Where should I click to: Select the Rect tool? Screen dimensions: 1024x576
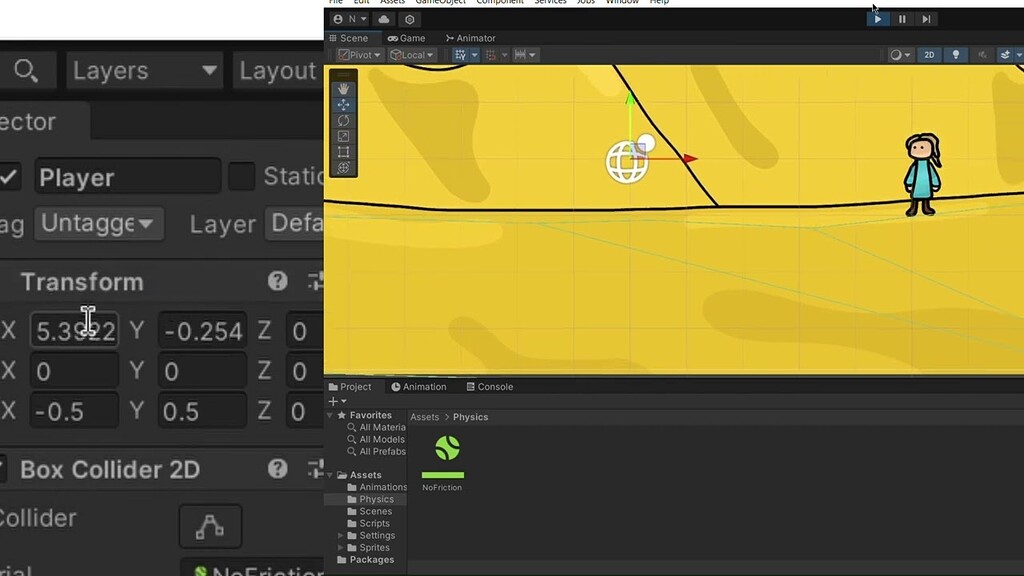pyautogui.click(x=343, y=151)
